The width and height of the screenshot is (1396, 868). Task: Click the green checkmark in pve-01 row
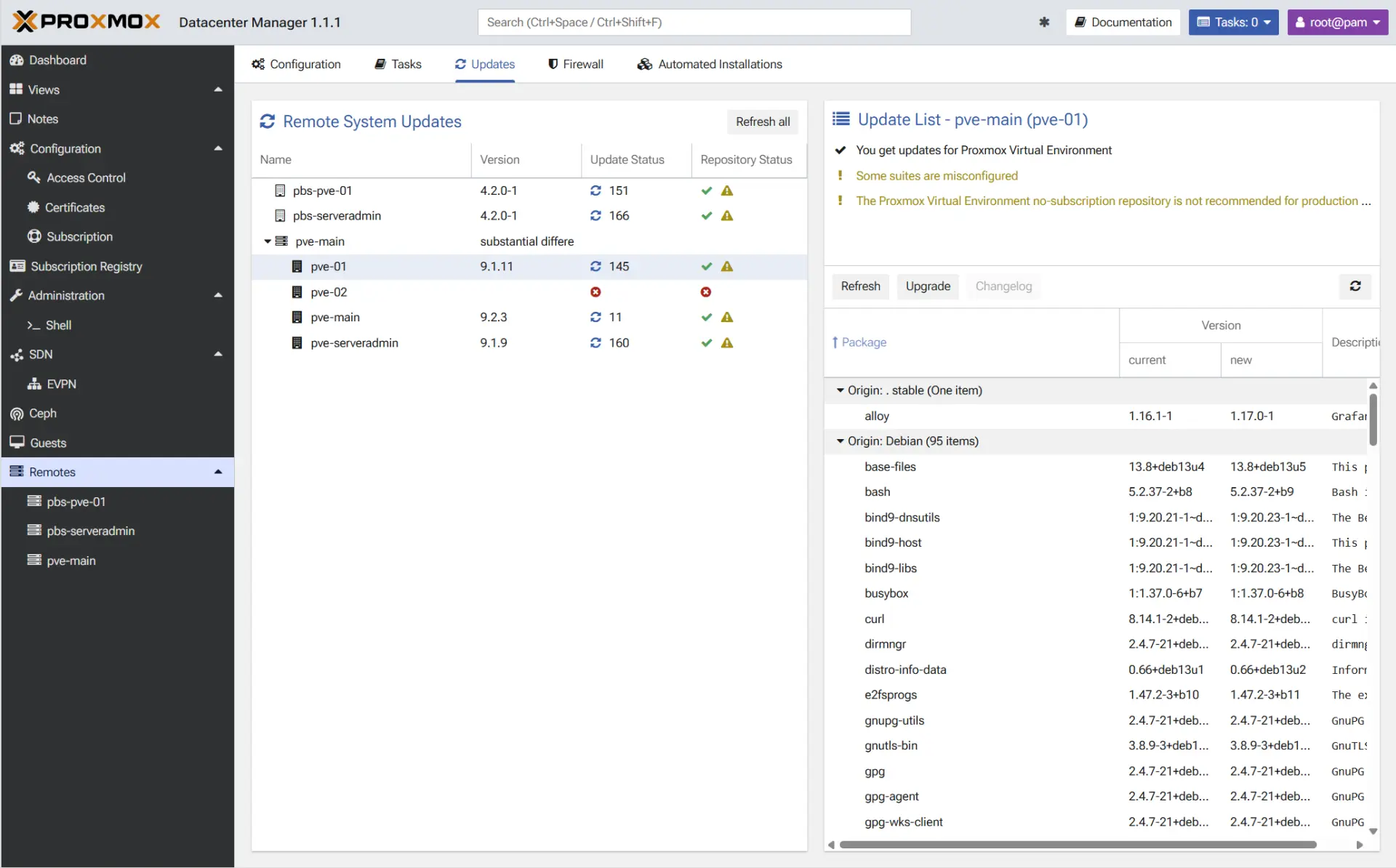(706, 267)
